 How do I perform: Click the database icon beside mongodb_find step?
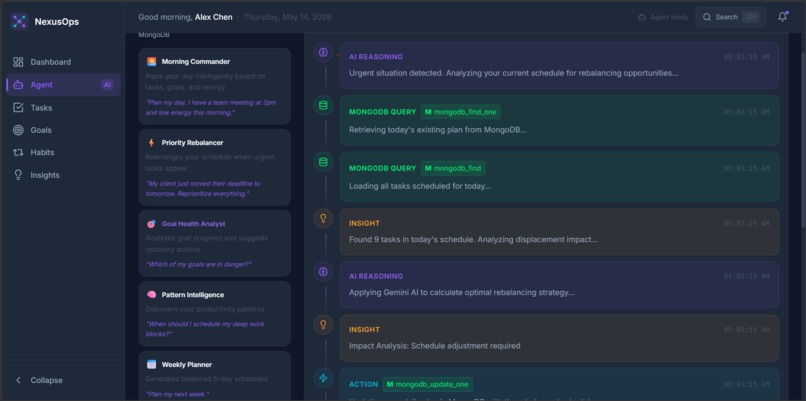click(323, 162)
